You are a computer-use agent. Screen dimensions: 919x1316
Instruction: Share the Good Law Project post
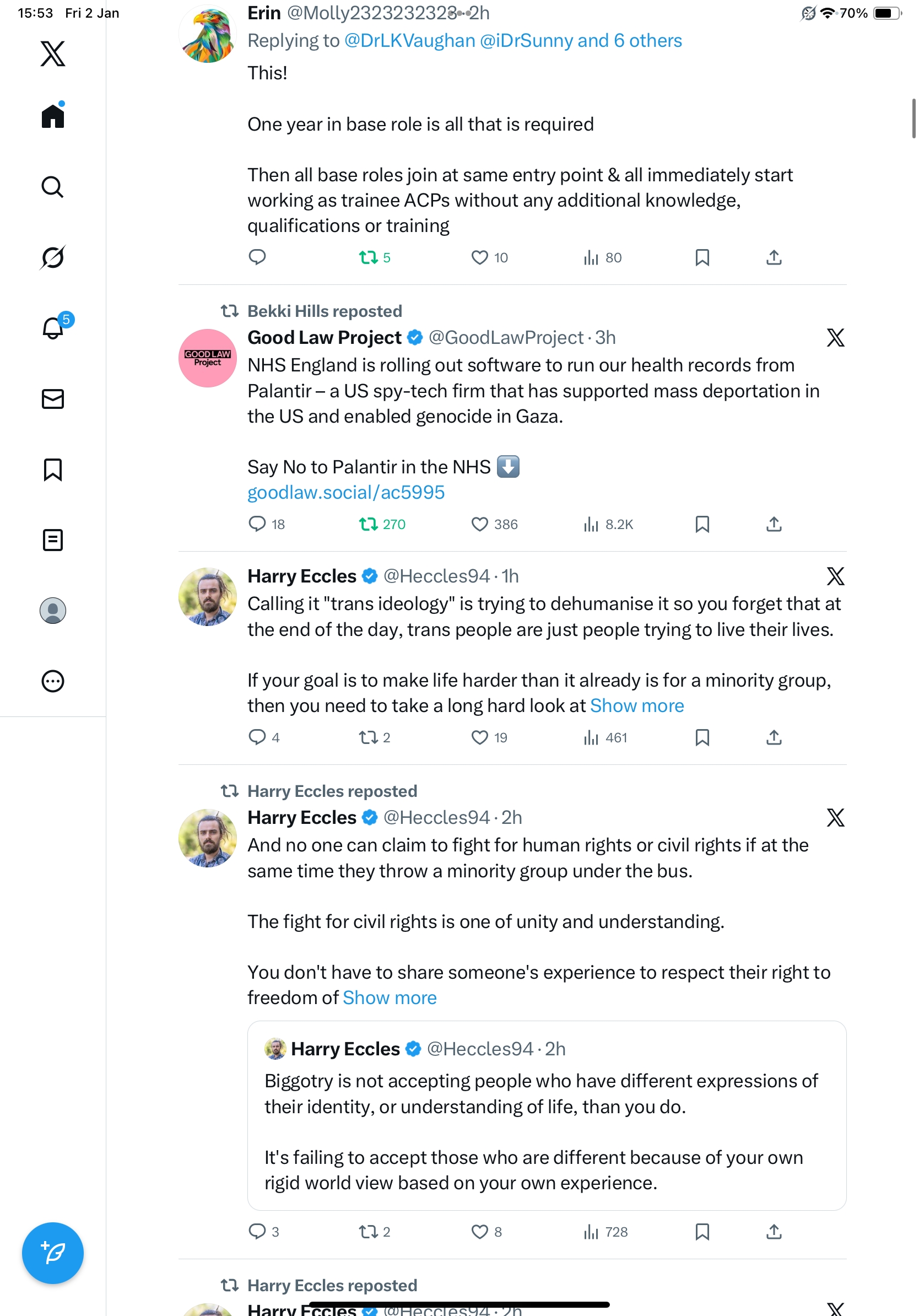coord(774,524)
